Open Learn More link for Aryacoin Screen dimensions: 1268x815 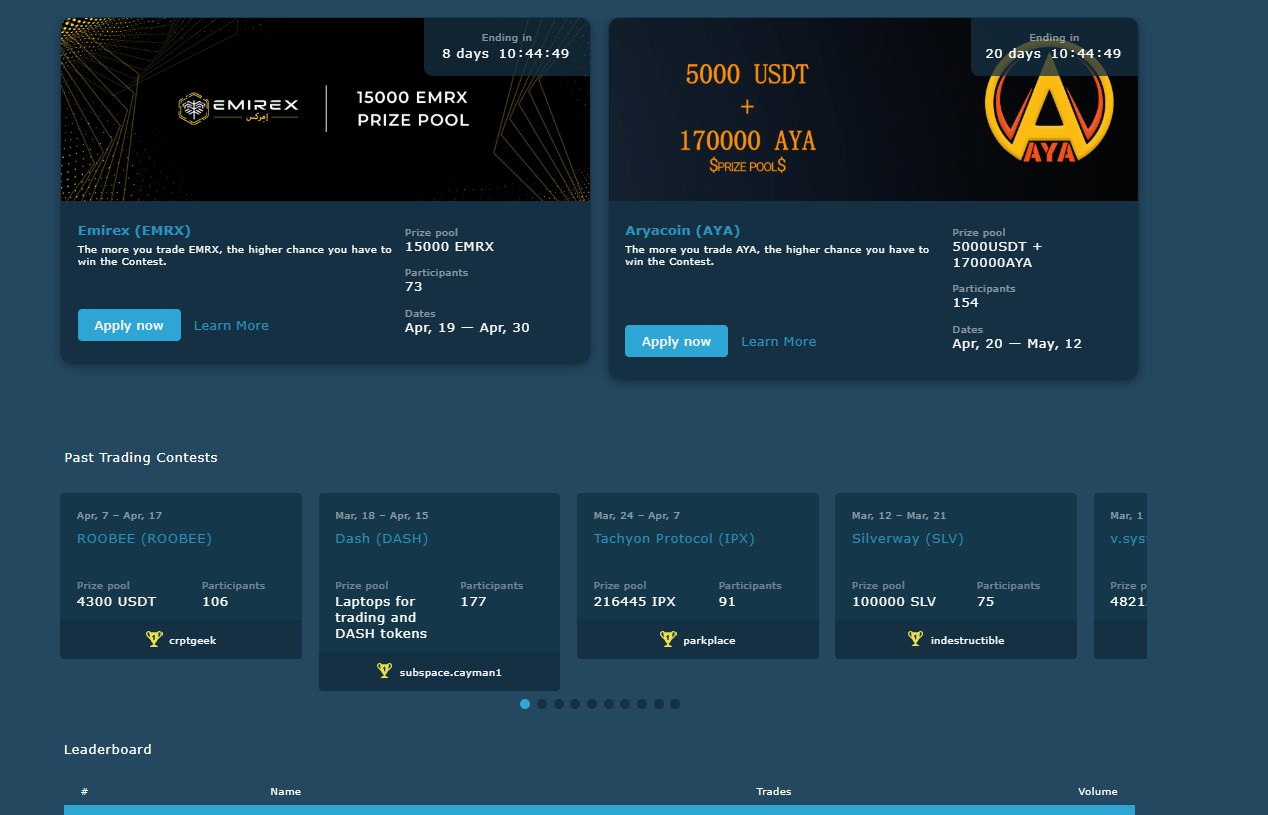[x=778, y=341]
